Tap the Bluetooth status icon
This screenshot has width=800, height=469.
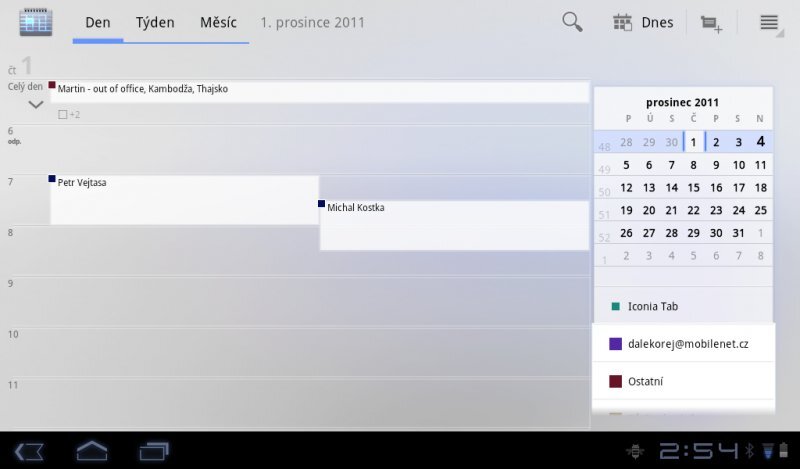point(749,451)
